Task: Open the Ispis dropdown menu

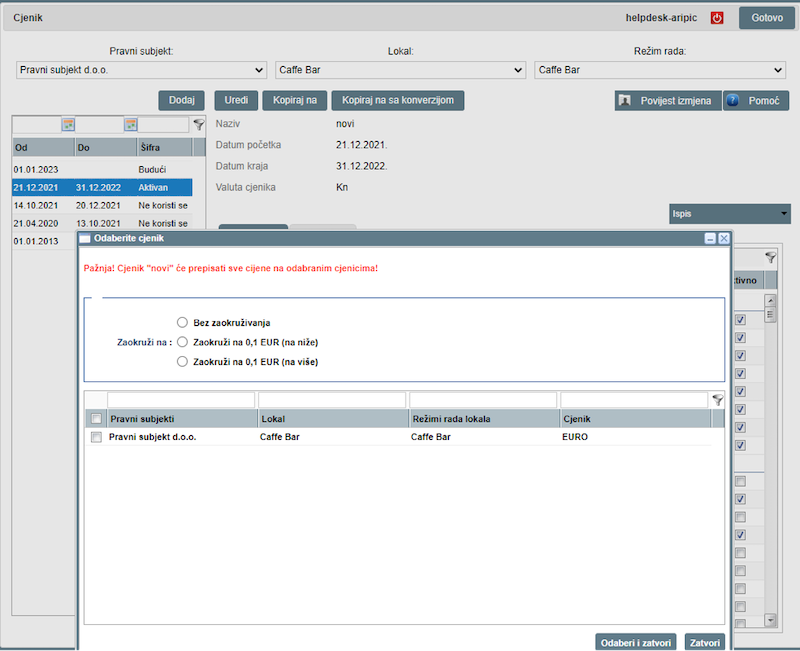Action: pos(729,213)
